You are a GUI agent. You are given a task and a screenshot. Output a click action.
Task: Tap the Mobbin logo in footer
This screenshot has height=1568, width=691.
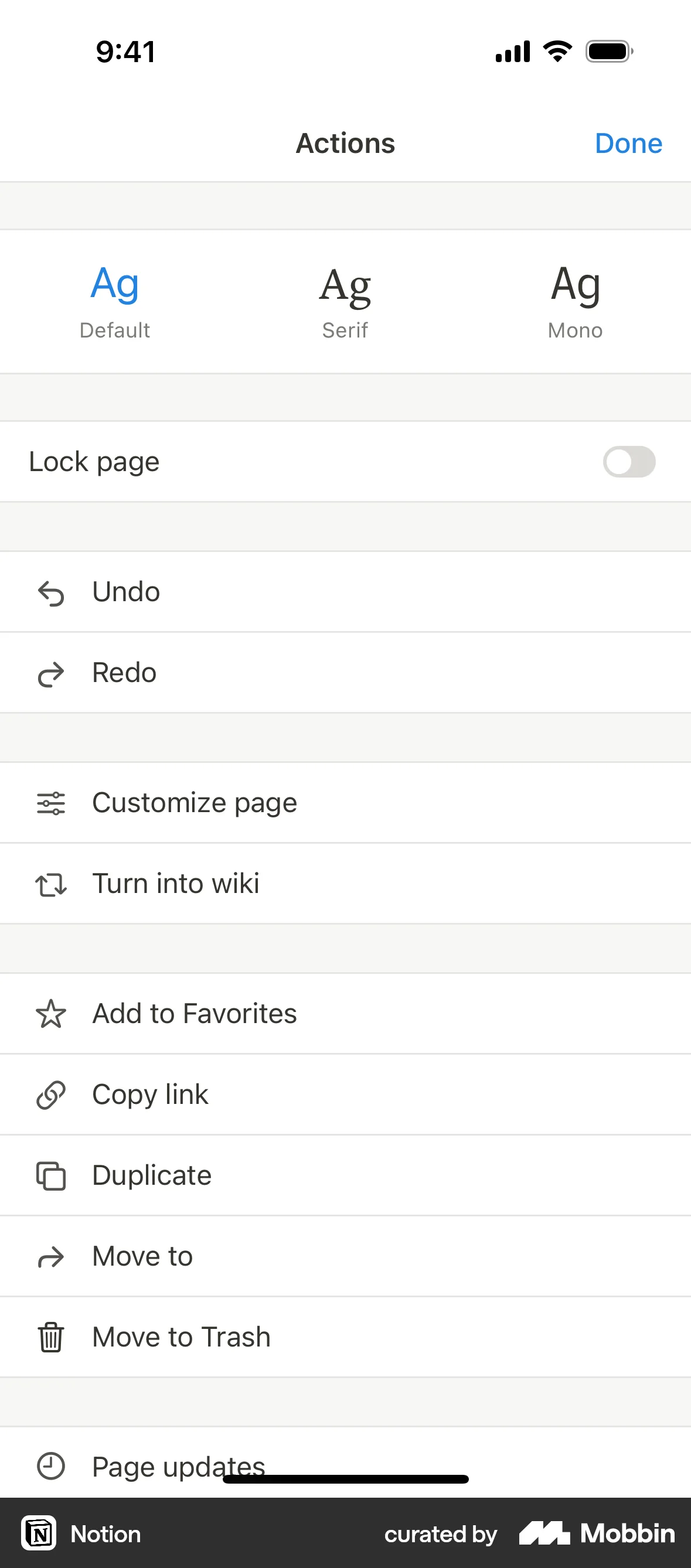tap(597, 1533)
